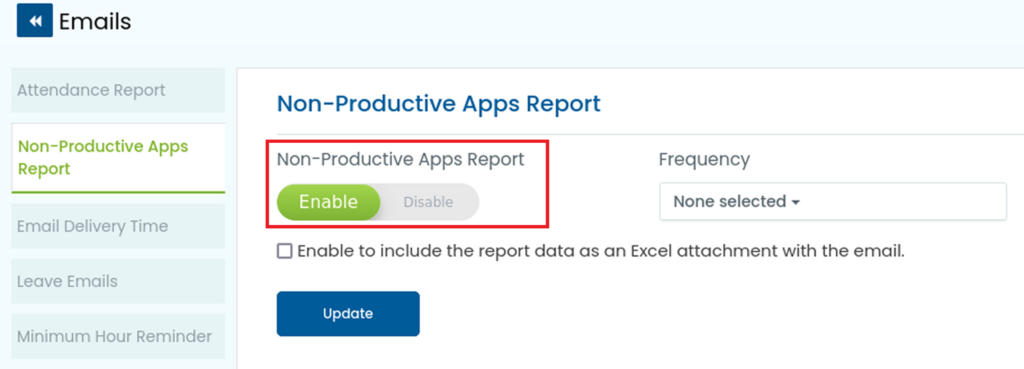Viewport: 1024px width, 369px height.
Task: Expand the Frequency None selected dropdown
Action: (x=833, y=201)
